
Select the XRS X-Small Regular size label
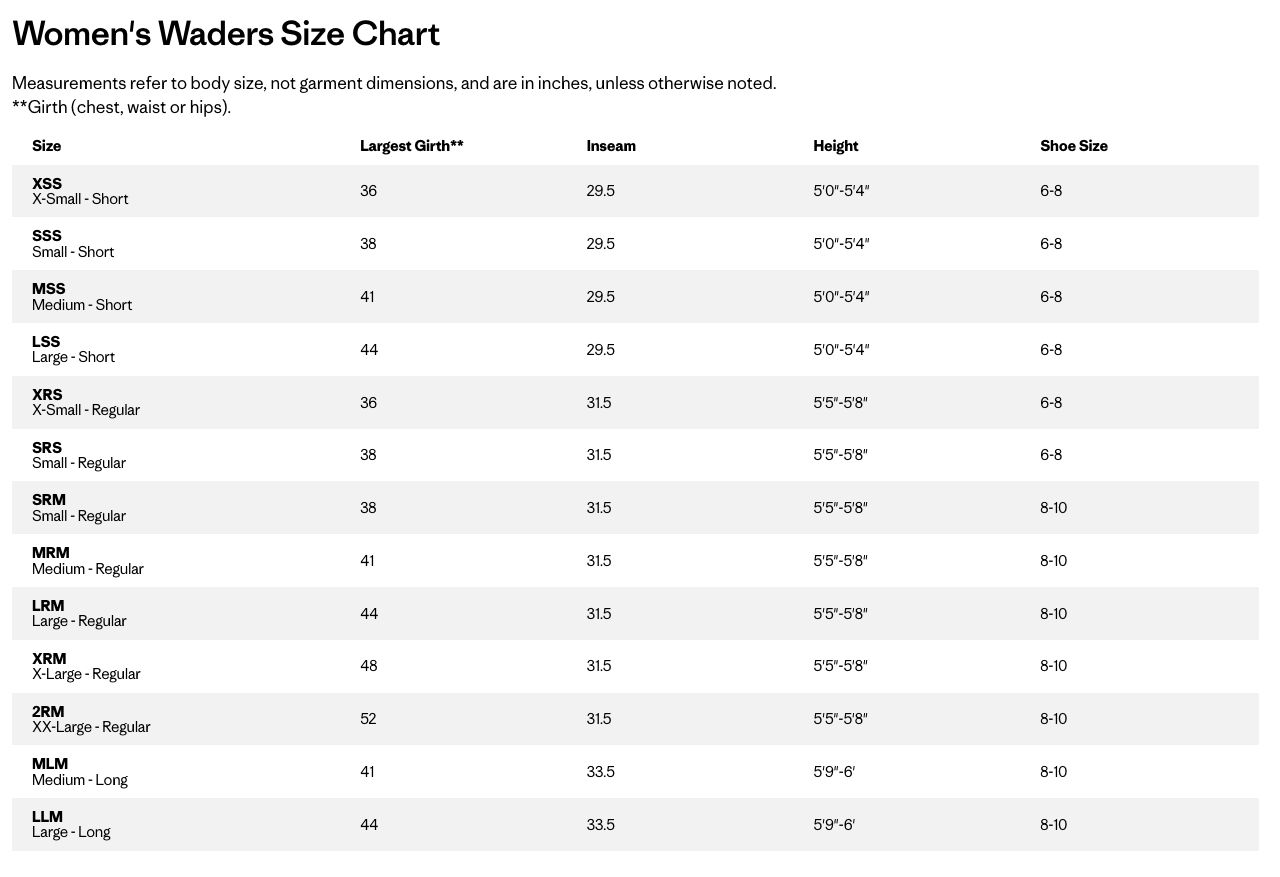click(x=86, y=402)
